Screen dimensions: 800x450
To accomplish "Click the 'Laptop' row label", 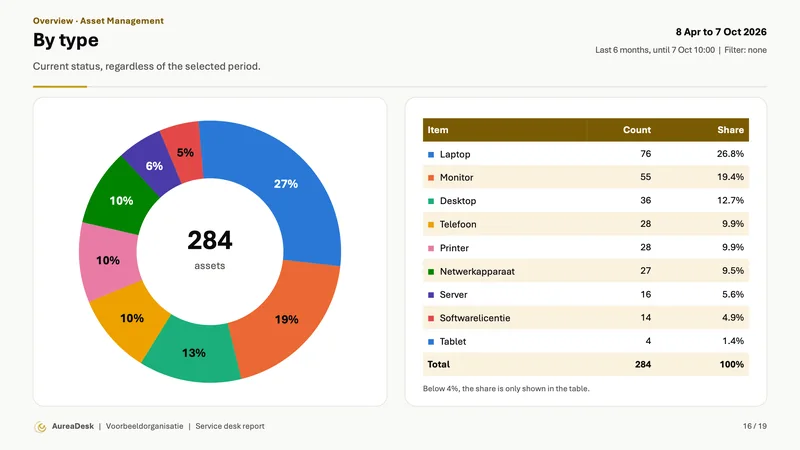I will pos(455,154).
